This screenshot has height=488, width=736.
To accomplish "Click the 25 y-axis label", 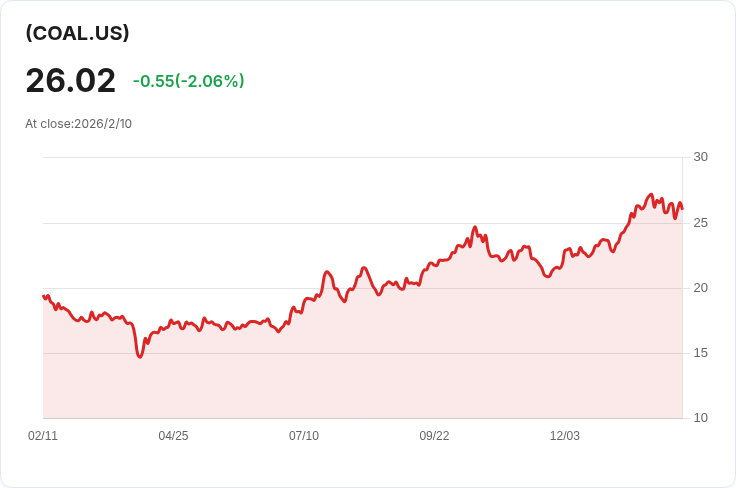I will coord(700,222).
